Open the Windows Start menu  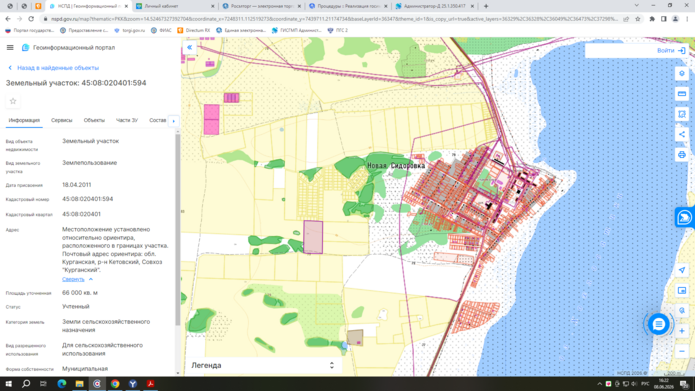pyautogui.click(x=8, y=384)
